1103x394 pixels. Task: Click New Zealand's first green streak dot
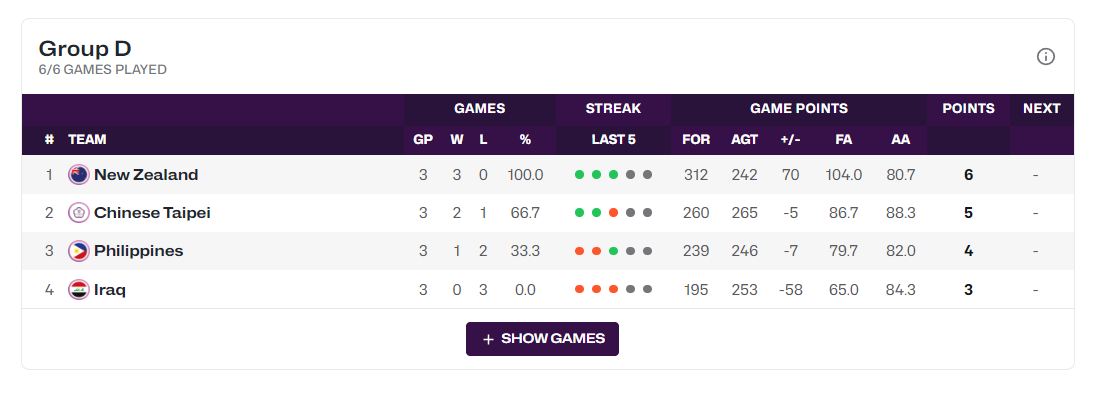pyautogui.click(x=579, y=174)
